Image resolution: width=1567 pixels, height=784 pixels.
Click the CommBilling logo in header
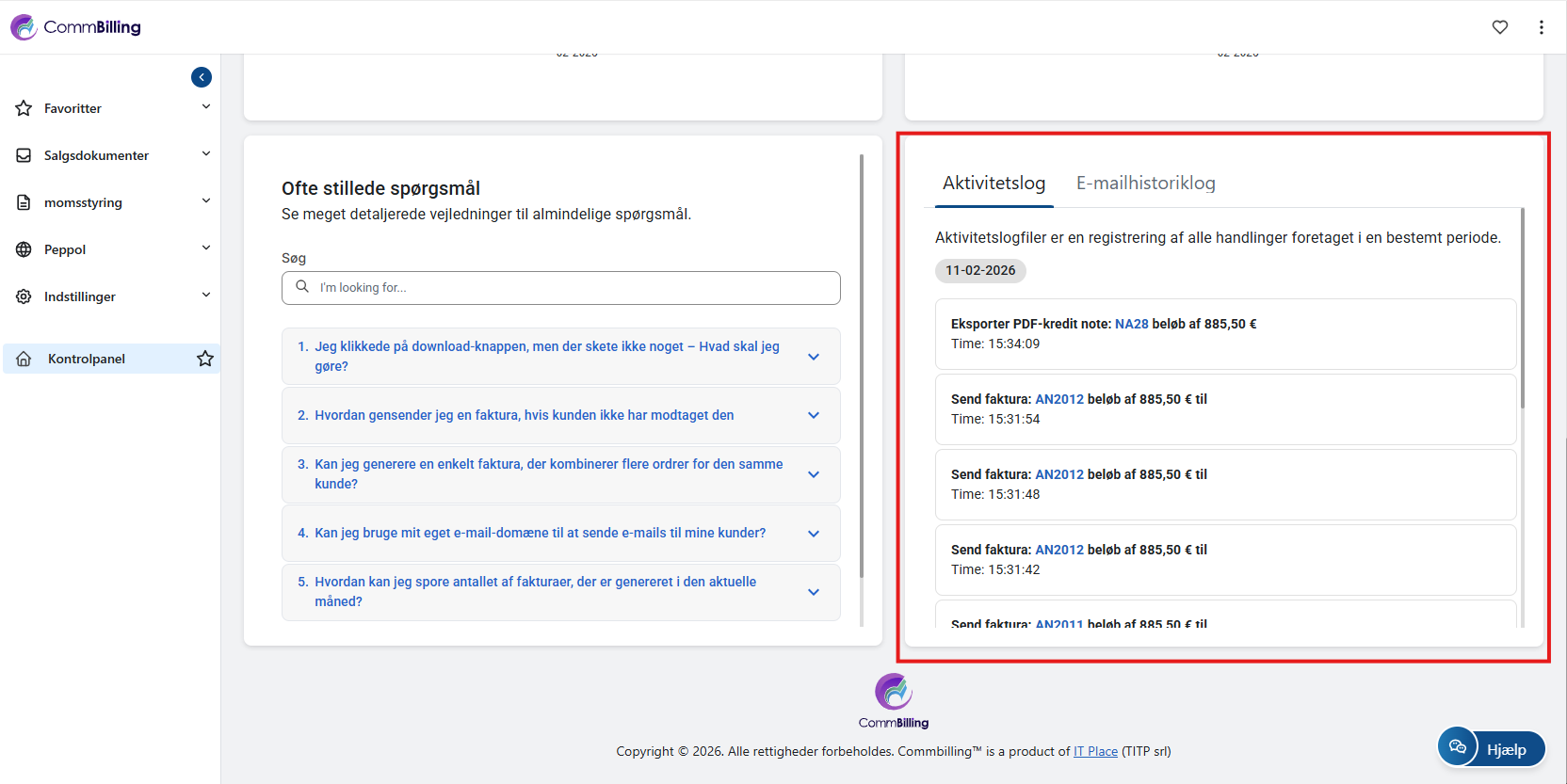coord(76,27)
